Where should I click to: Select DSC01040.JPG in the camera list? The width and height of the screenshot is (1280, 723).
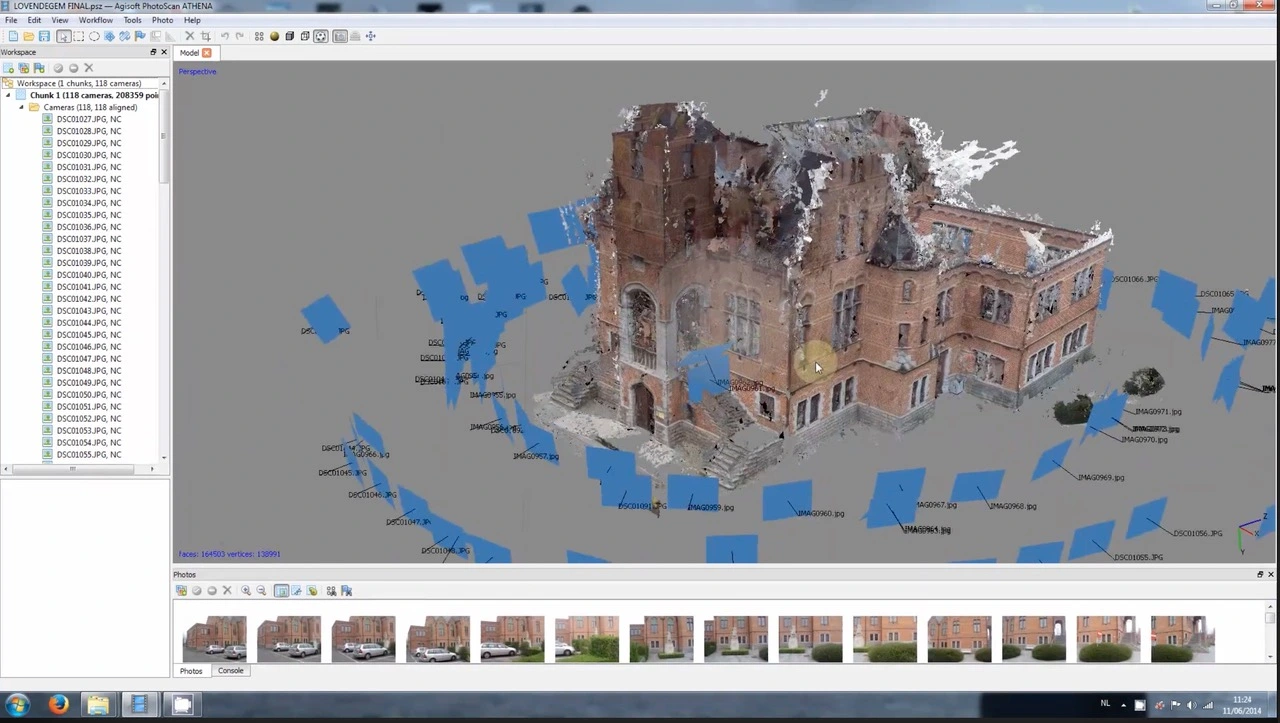[88, 275]
